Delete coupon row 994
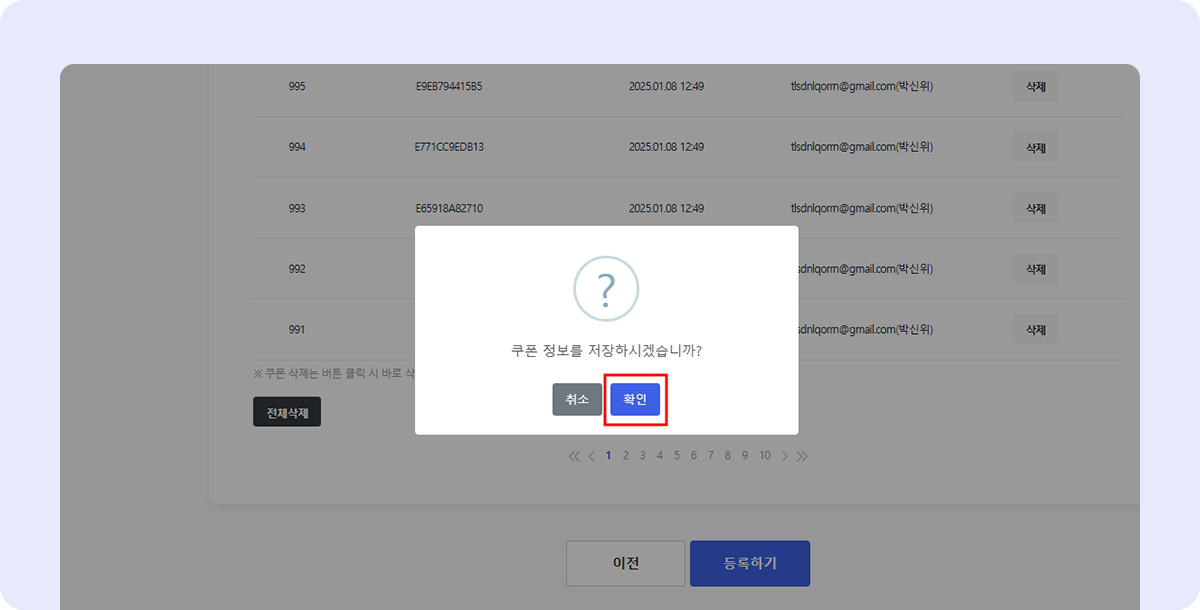1200x610 pixels. (x=1035, y=148)
